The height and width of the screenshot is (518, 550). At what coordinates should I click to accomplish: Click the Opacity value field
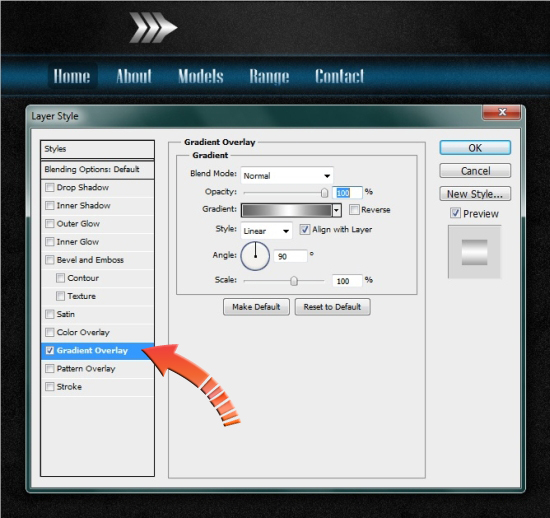coord(347,193)
